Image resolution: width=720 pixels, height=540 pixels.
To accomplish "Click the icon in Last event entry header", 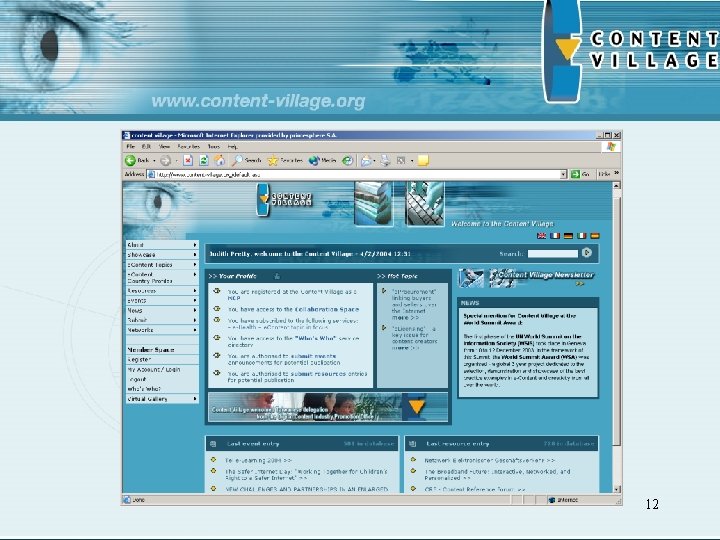I will (x=213, y=444).
